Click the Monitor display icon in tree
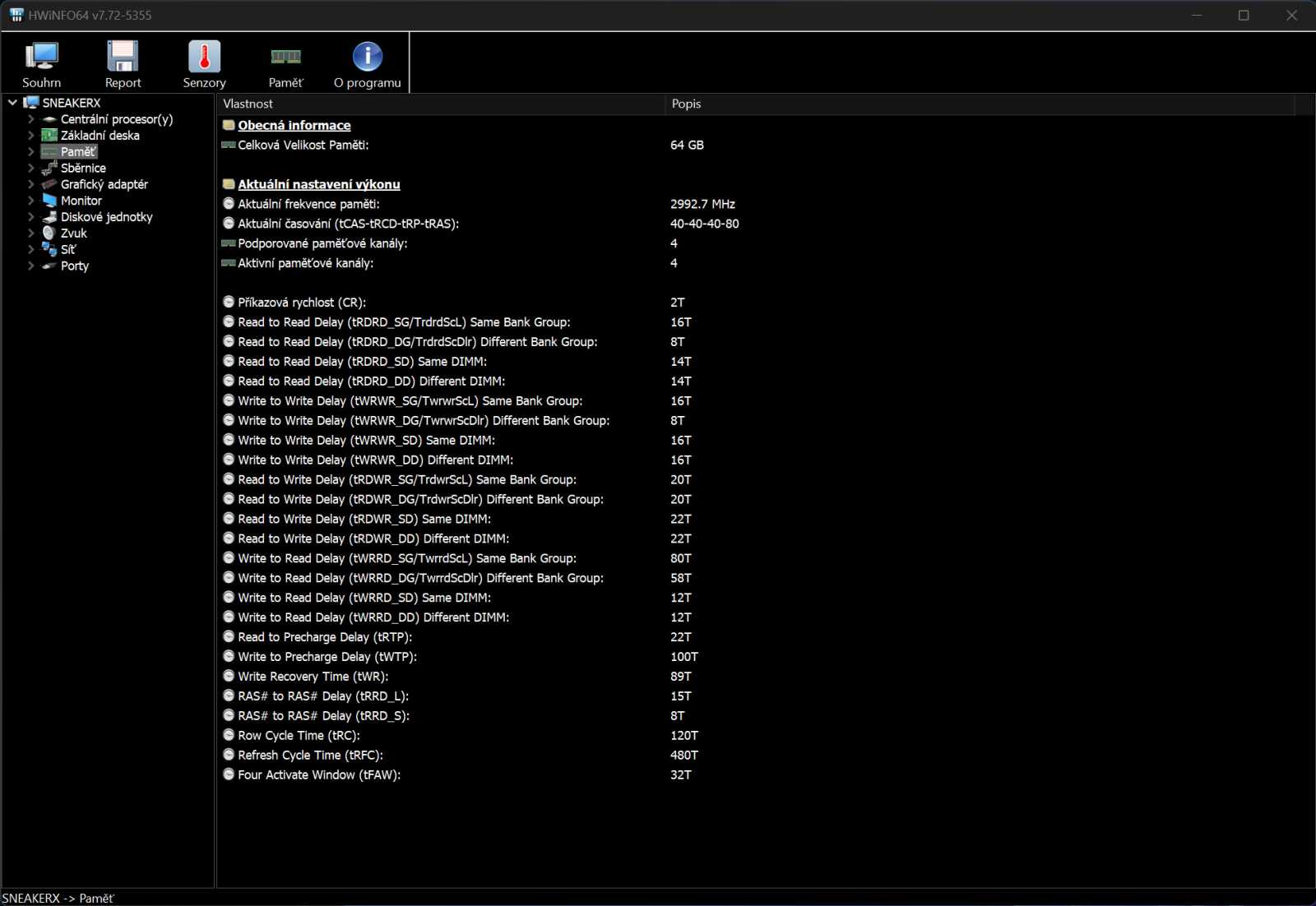 [x=49, y=201]
